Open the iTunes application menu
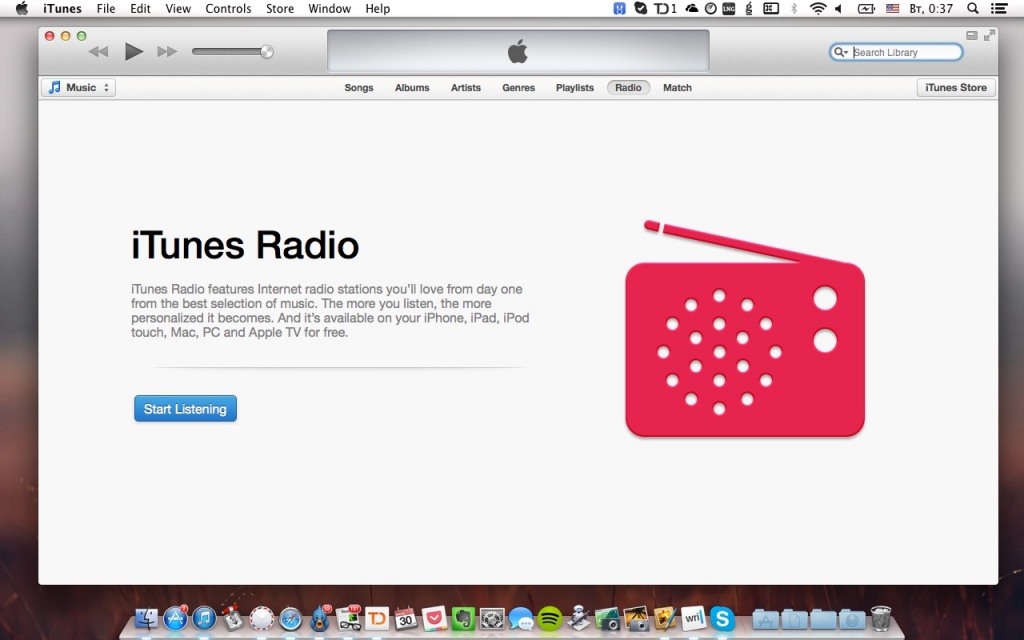1024x640 pixels. 62,8
